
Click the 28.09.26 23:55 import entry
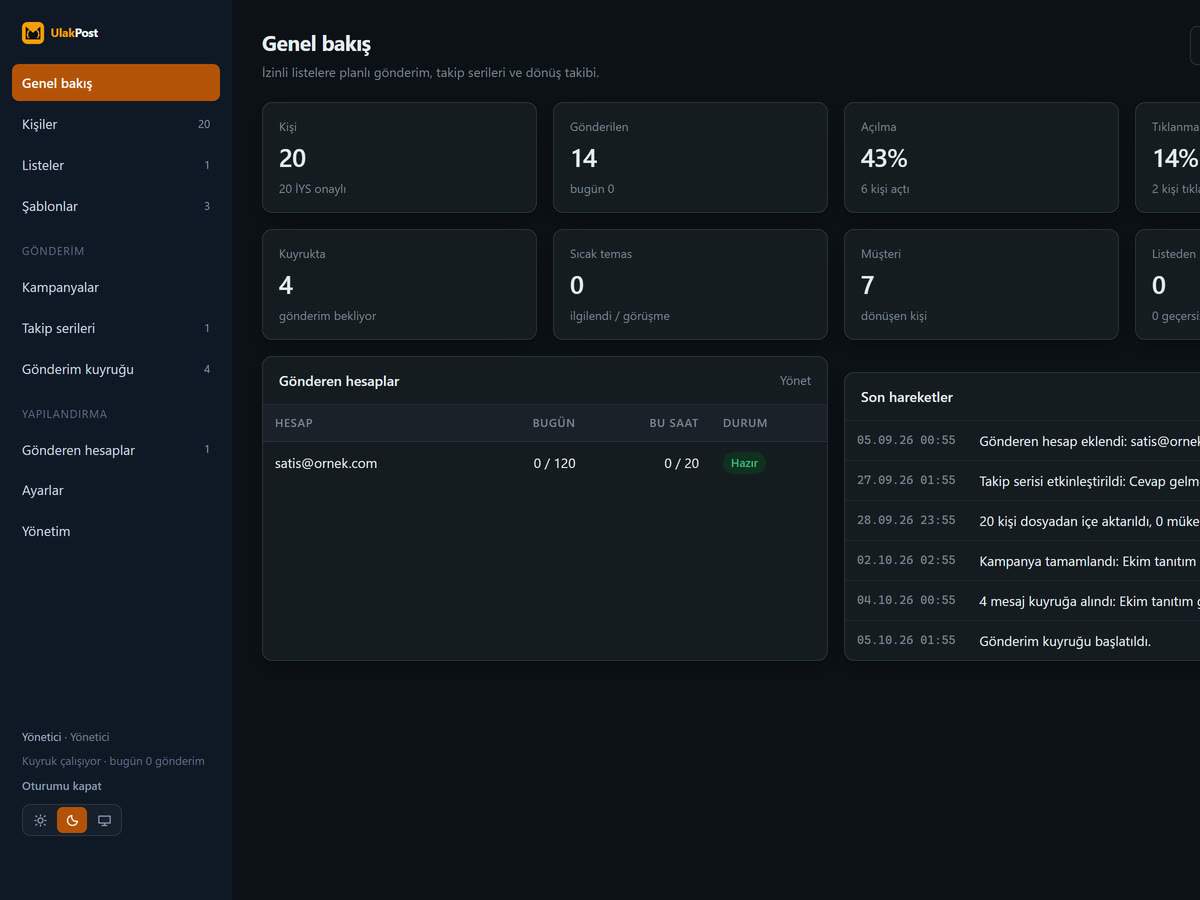(x=1022, y=520)
